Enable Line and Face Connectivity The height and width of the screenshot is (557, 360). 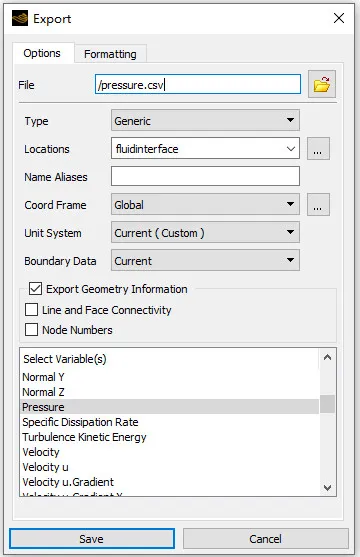[31, 309]
